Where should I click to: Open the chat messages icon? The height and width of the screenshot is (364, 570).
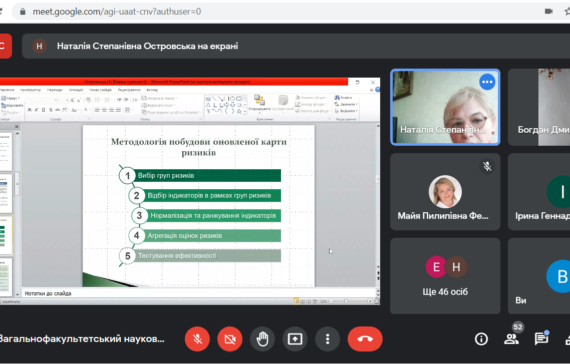(x=541, y=339)
